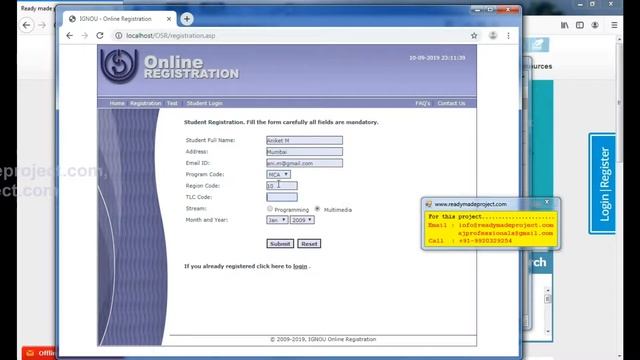Open Firefox library icon in background window
640x360 pixels.
pos(564,25)
